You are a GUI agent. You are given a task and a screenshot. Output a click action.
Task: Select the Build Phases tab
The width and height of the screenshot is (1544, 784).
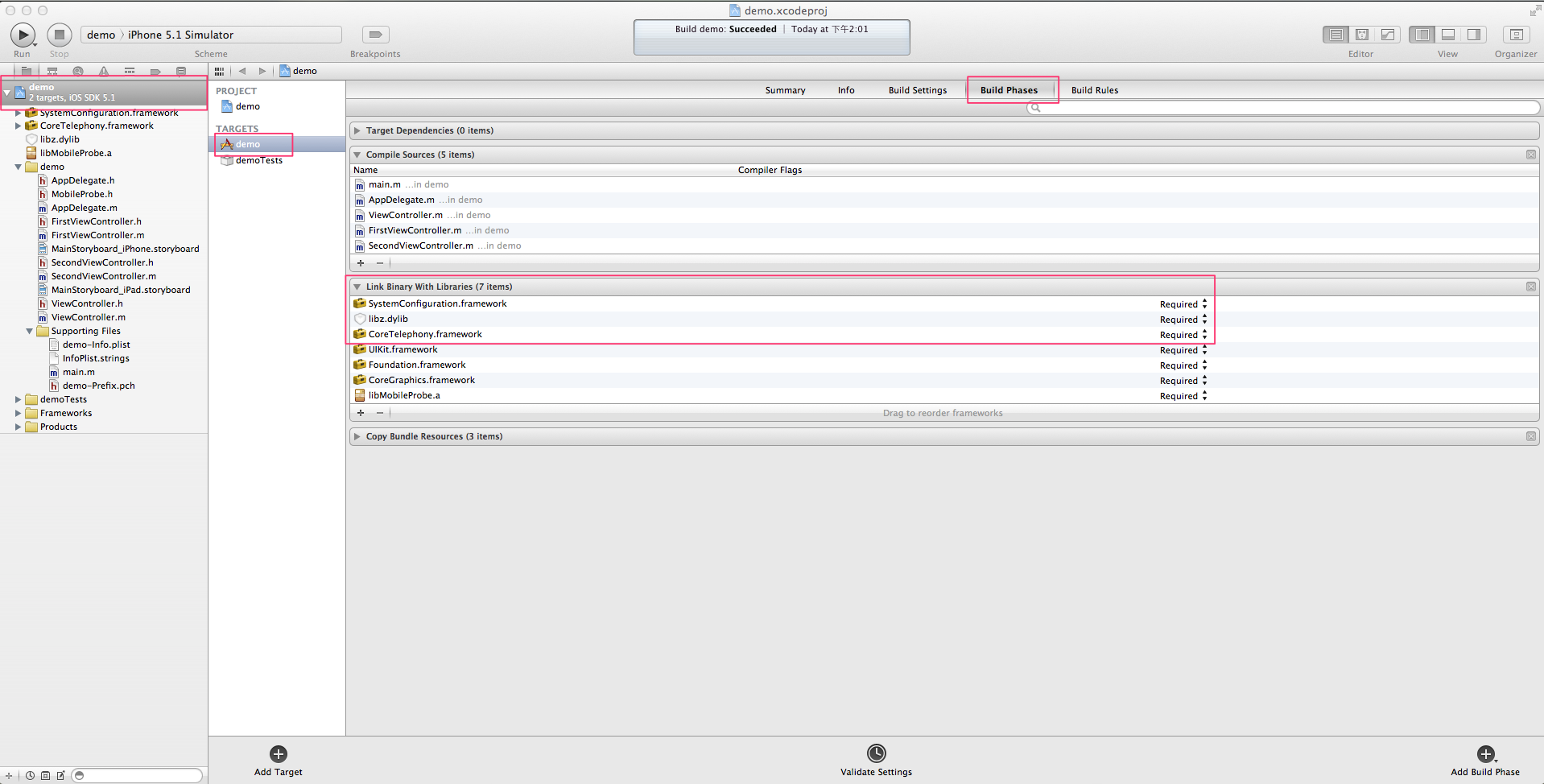pos(1009,90)
